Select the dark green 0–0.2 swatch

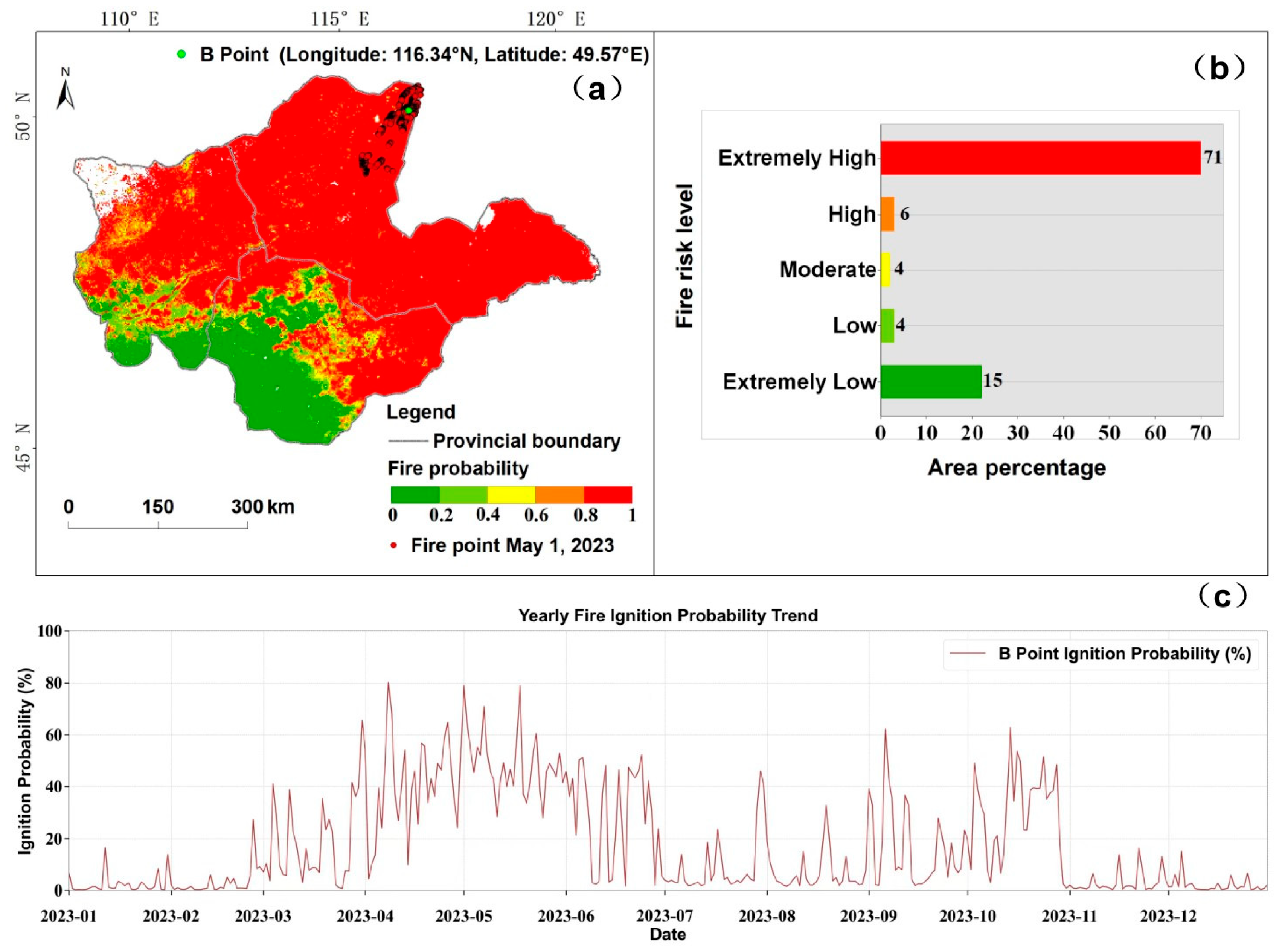tap(415, 494)
